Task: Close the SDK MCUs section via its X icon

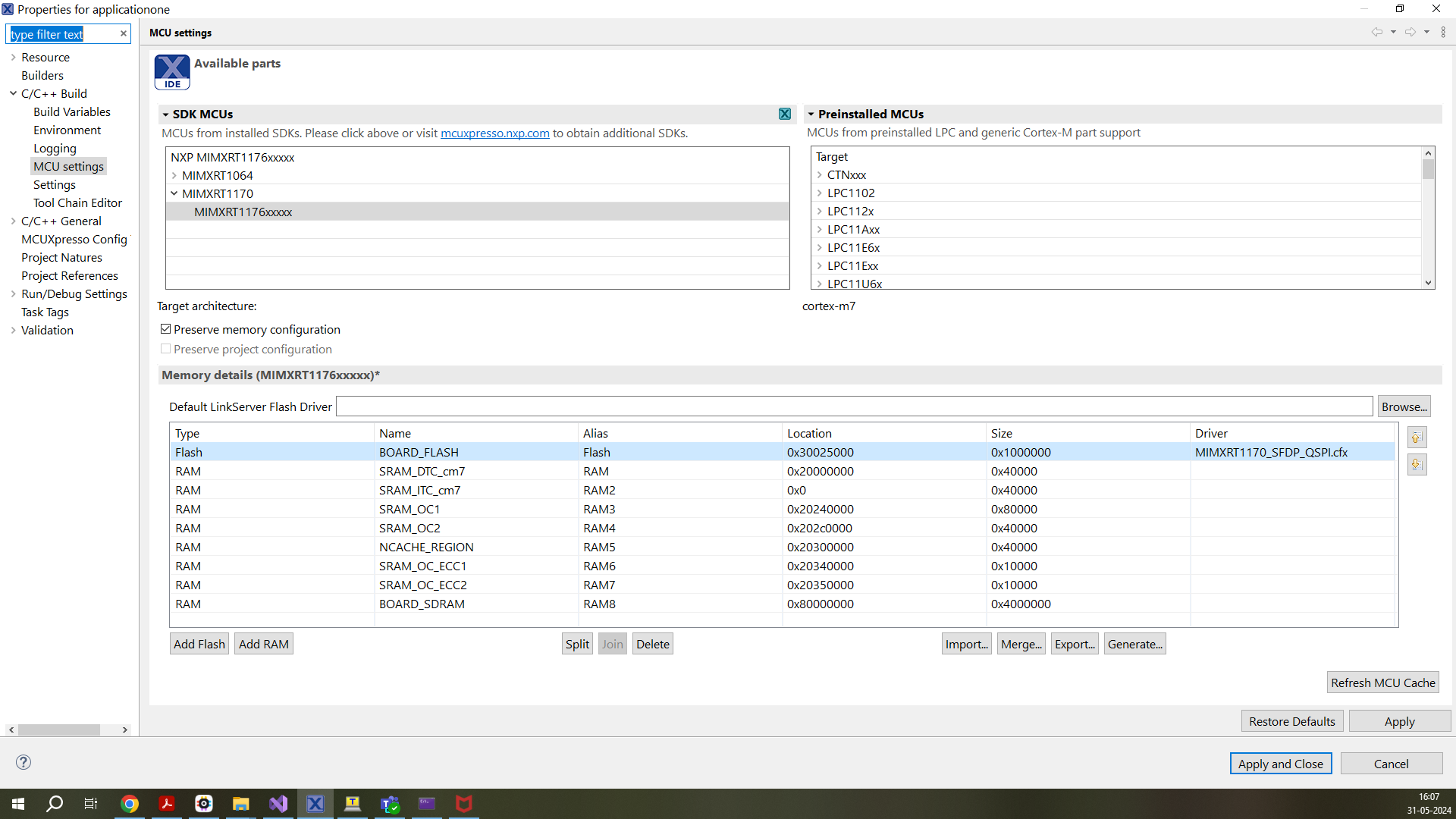Action: point(785,114)
